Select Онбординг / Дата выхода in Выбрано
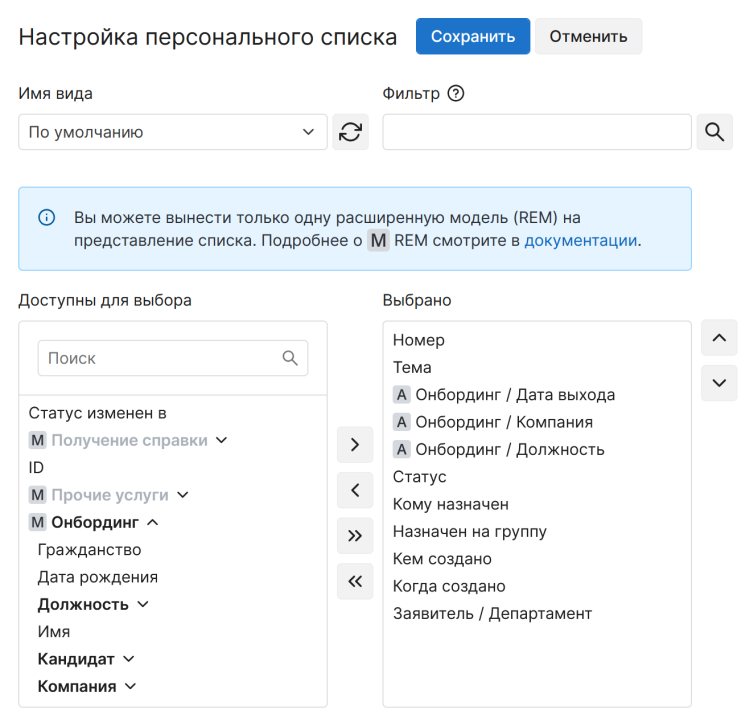Image resolution: width=750 pixels, height=722 pixels. 515,395
